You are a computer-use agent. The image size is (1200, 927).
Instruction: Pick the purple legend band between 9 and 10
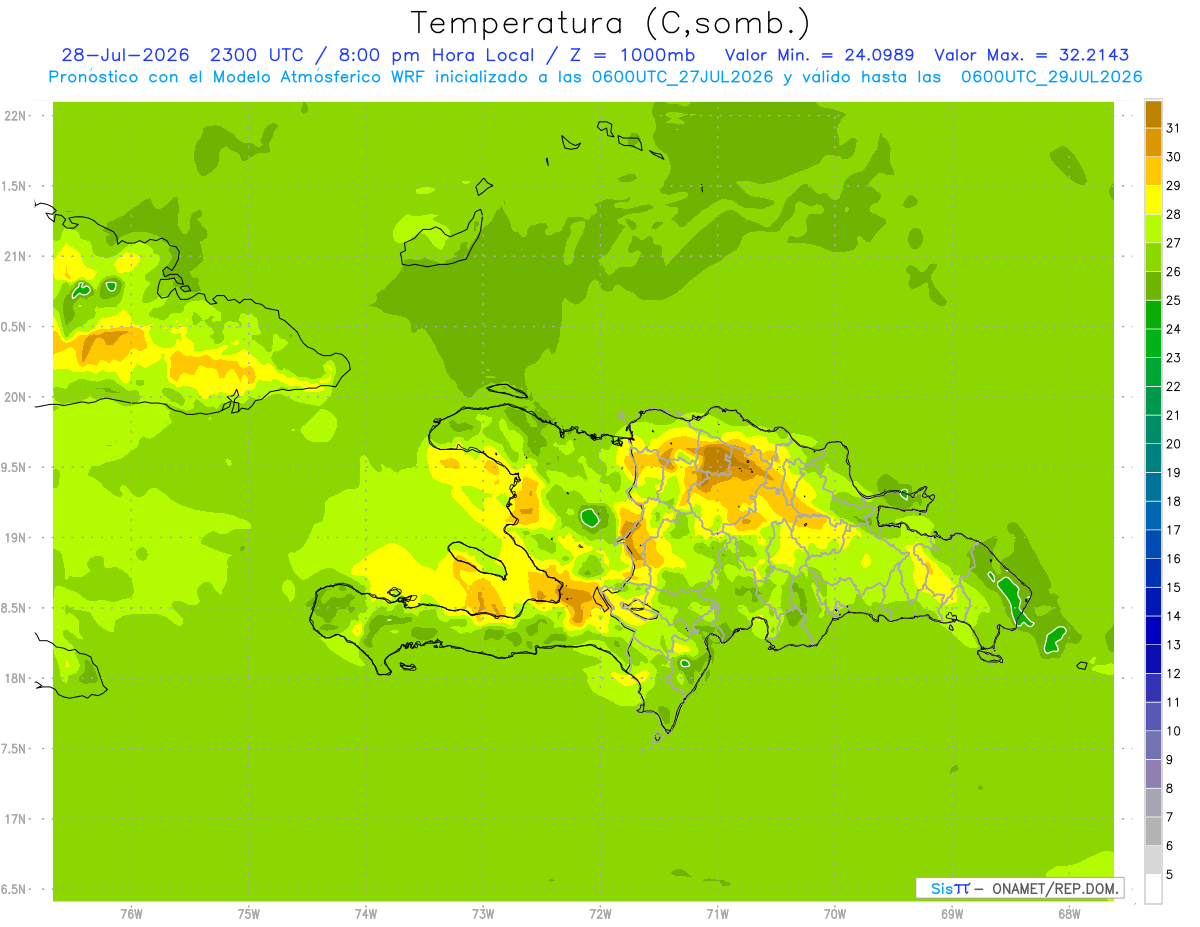(x=1153, y=746)
